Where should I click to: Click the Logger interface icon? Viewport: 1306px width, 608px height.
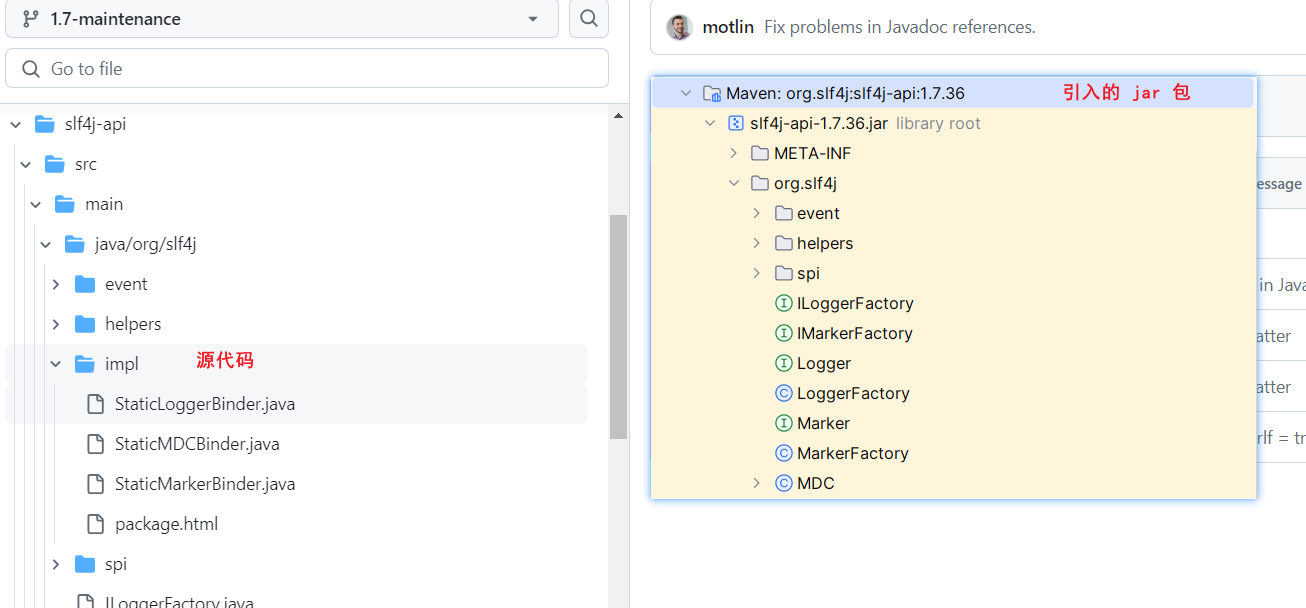click(x=784, y=363)
